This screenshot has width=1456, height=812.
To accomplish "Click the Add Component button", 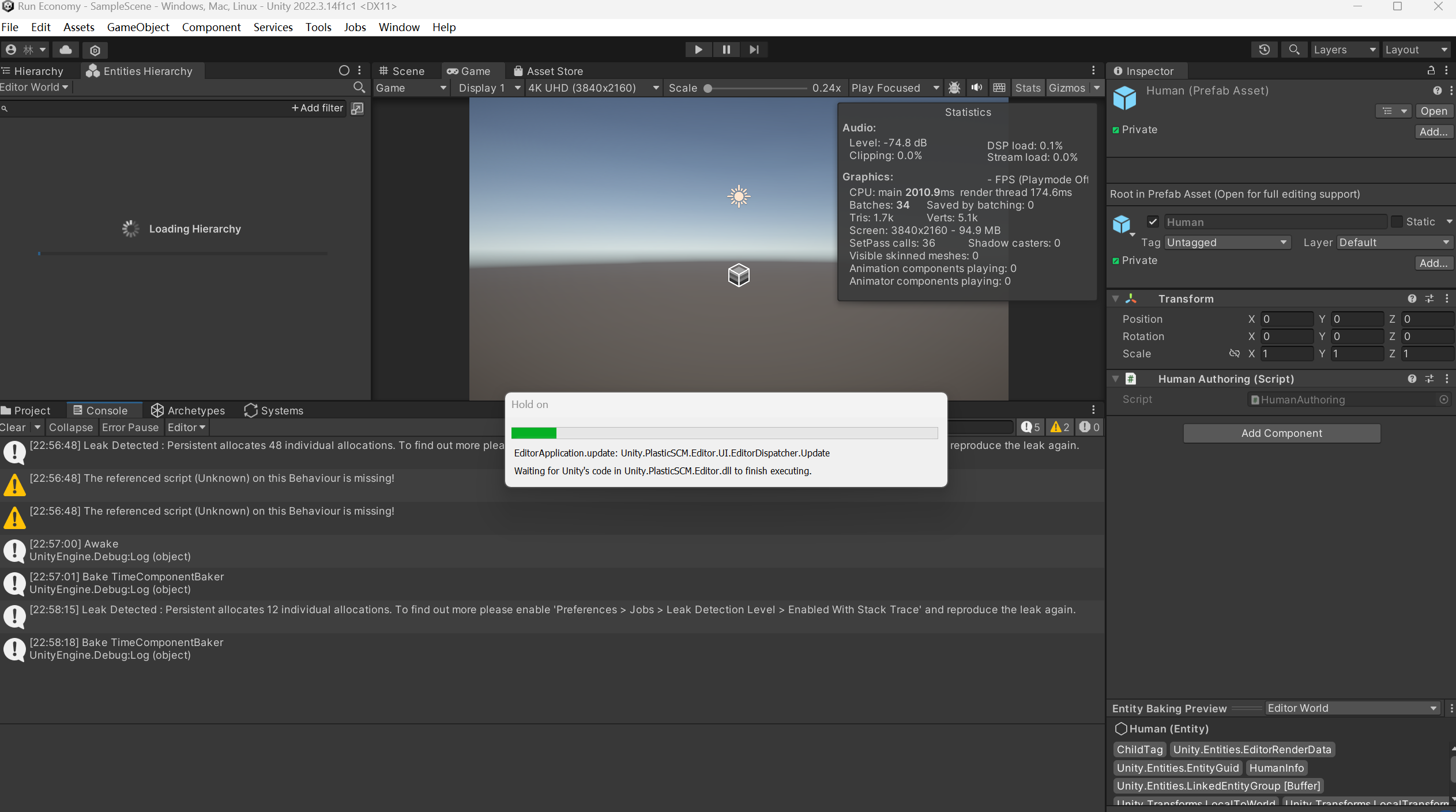I will tap(1281, 433).
